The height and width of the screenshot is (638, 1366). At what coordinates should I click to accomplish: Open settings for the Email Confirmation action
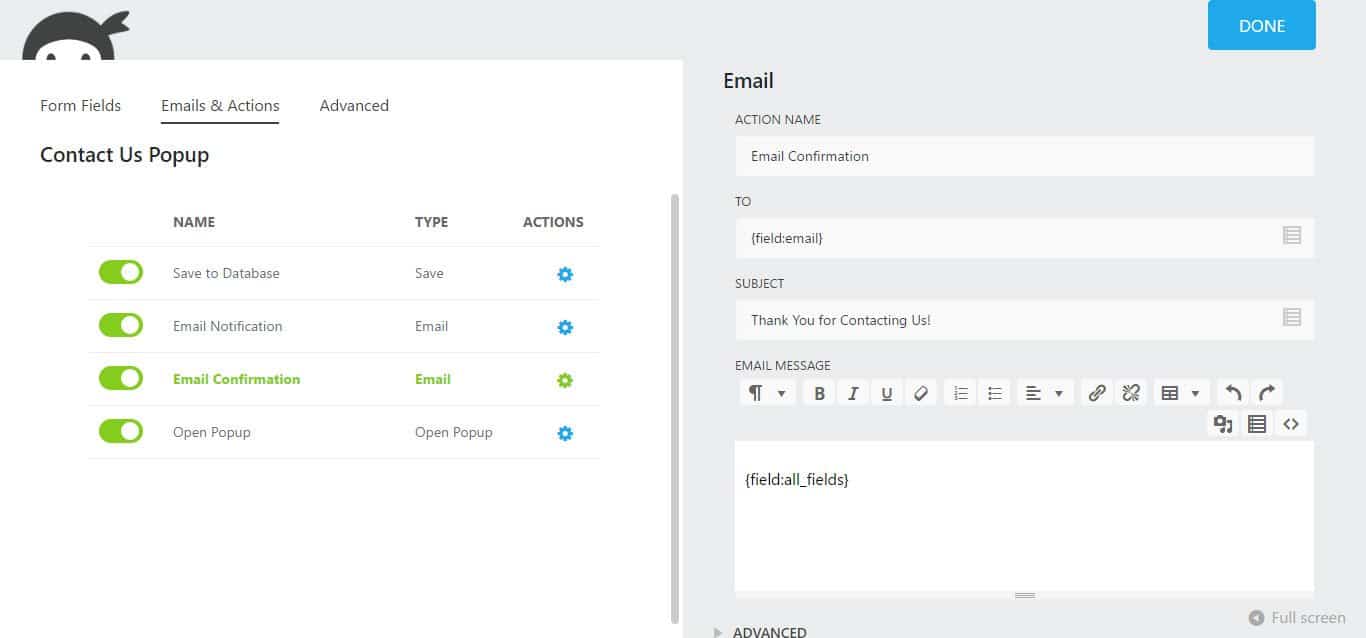[565, 379]
